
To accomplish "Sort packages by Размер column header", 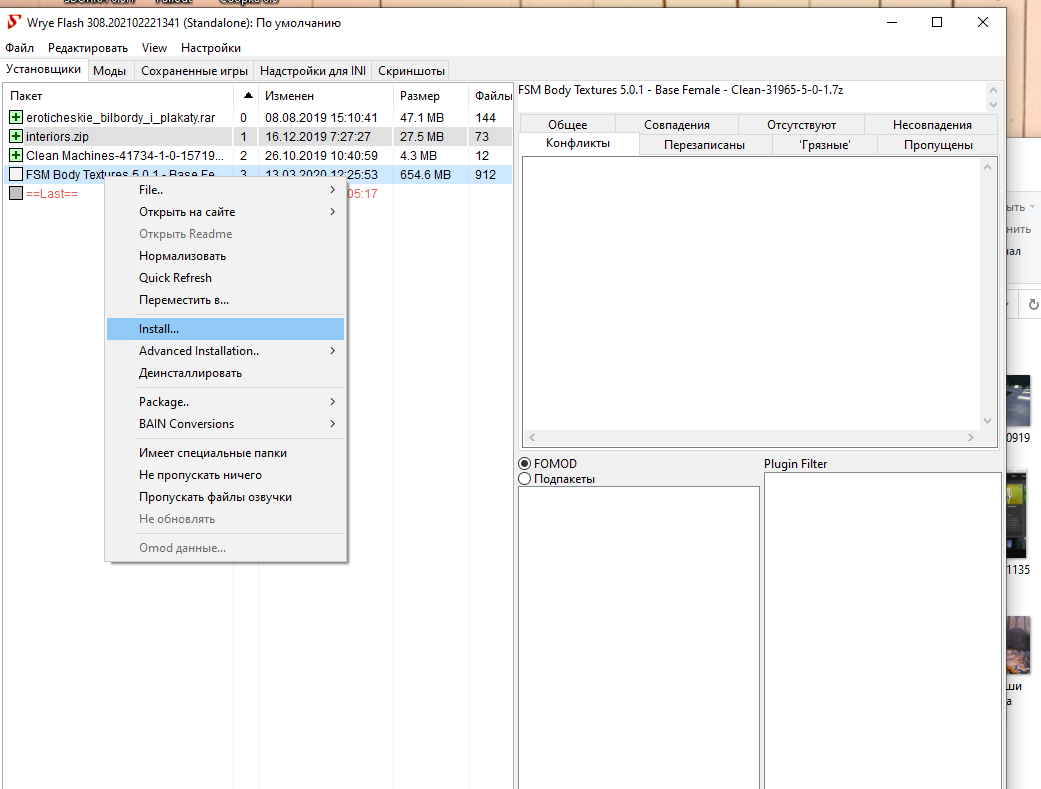I will 419,96.
